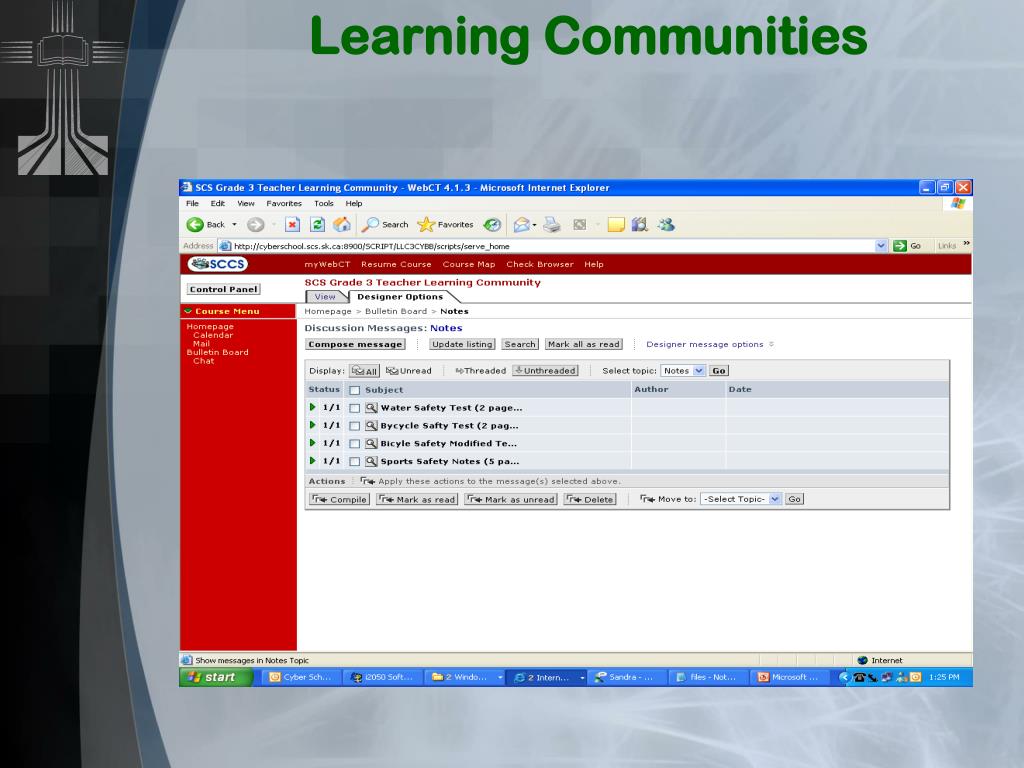Expand the Sports Safety Notes thread triangle
The width and height of the screenshot is (1024, 768).
click(313, 460)
